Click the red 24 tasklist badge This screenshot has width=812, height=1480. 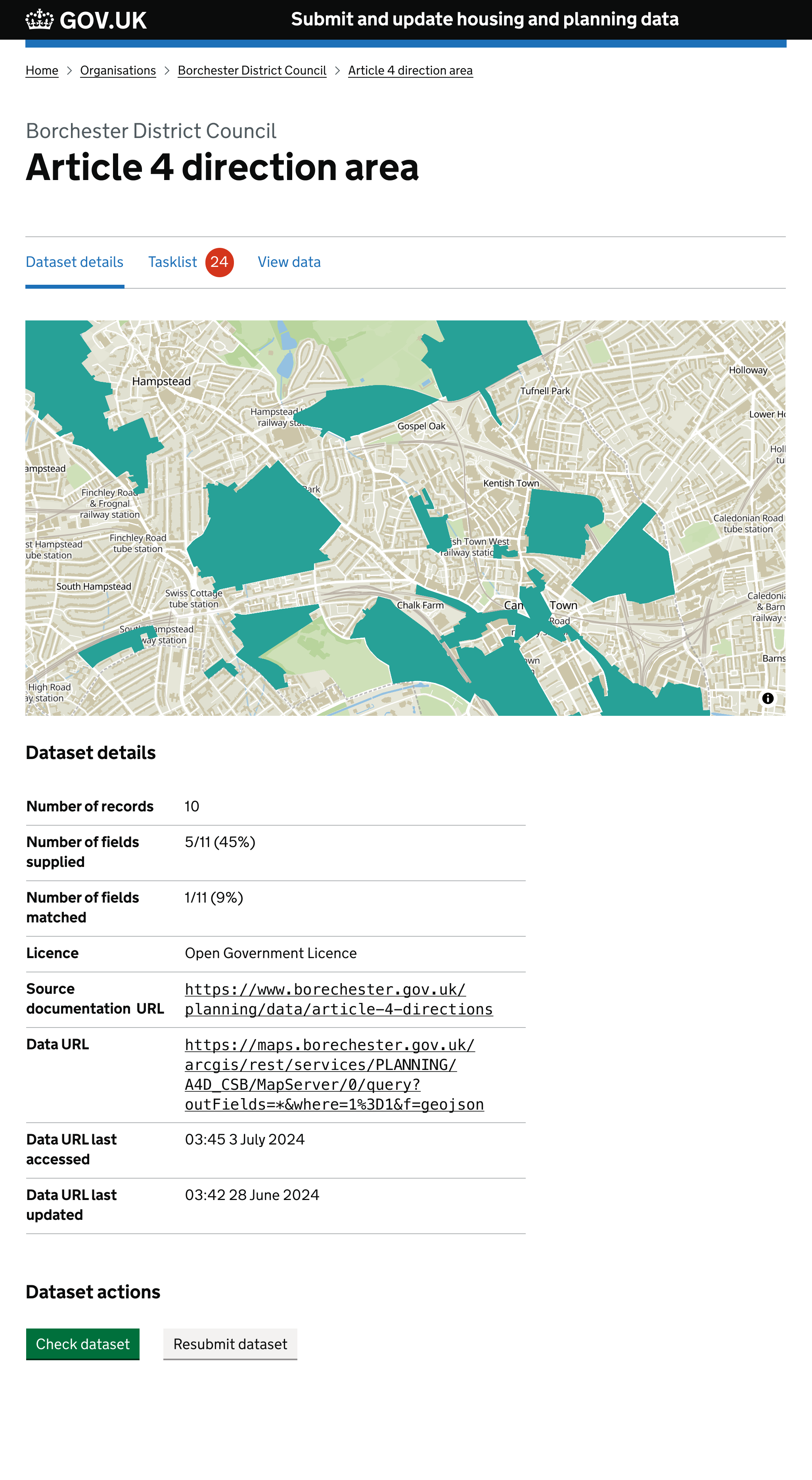coord(219,262)
